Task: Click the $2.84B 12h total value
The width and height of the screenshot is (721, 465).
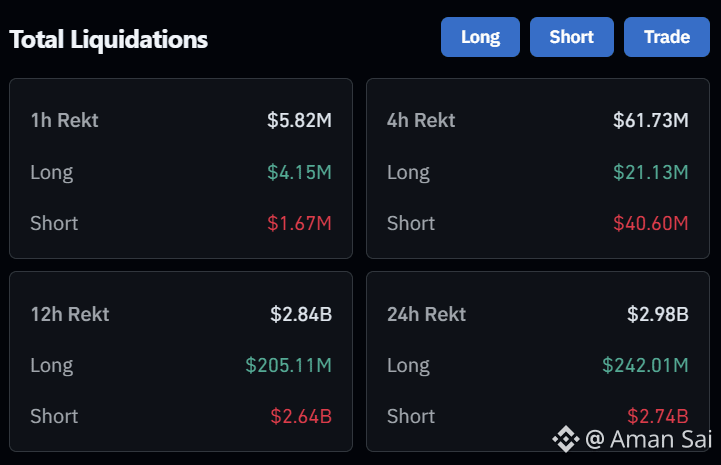Action: (x=301, y=315)
